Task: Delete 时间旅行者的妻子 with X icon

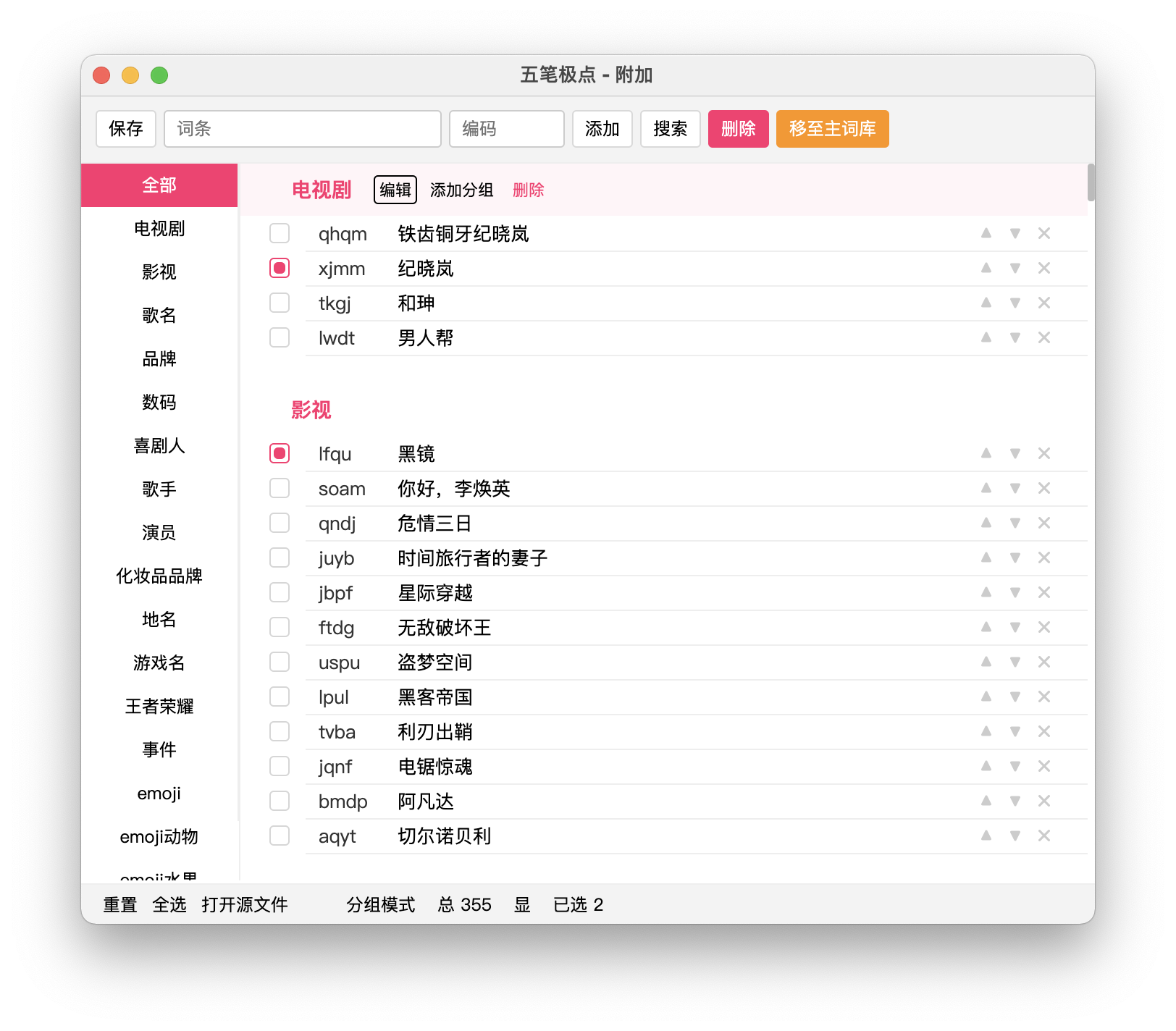Action: point(1044,557)
